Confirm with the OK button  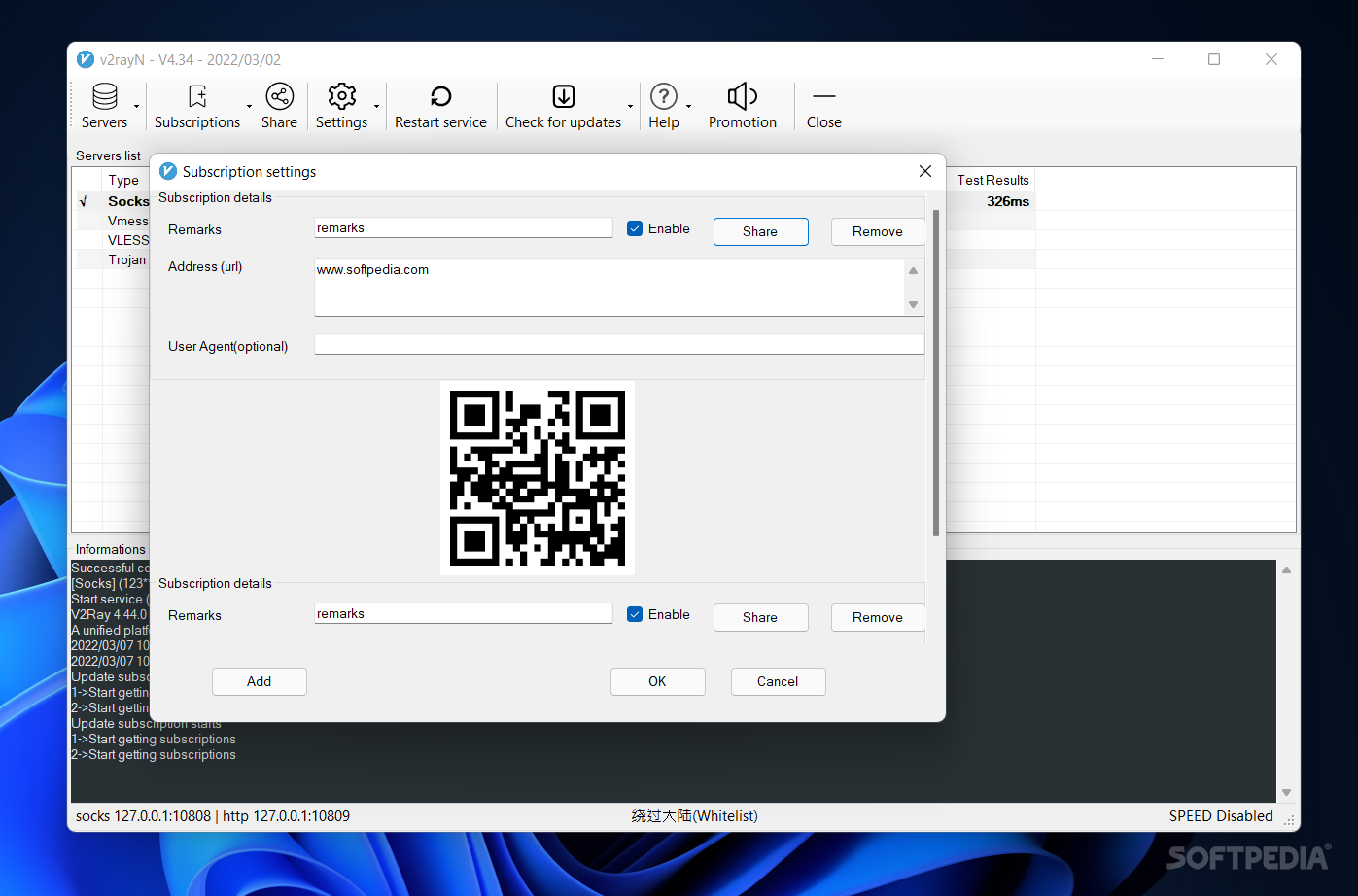tap(657, 681)
